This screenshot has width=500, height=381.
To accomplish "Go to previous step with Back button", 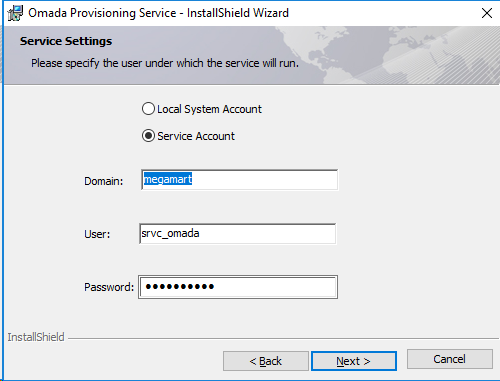I will 266,361.
